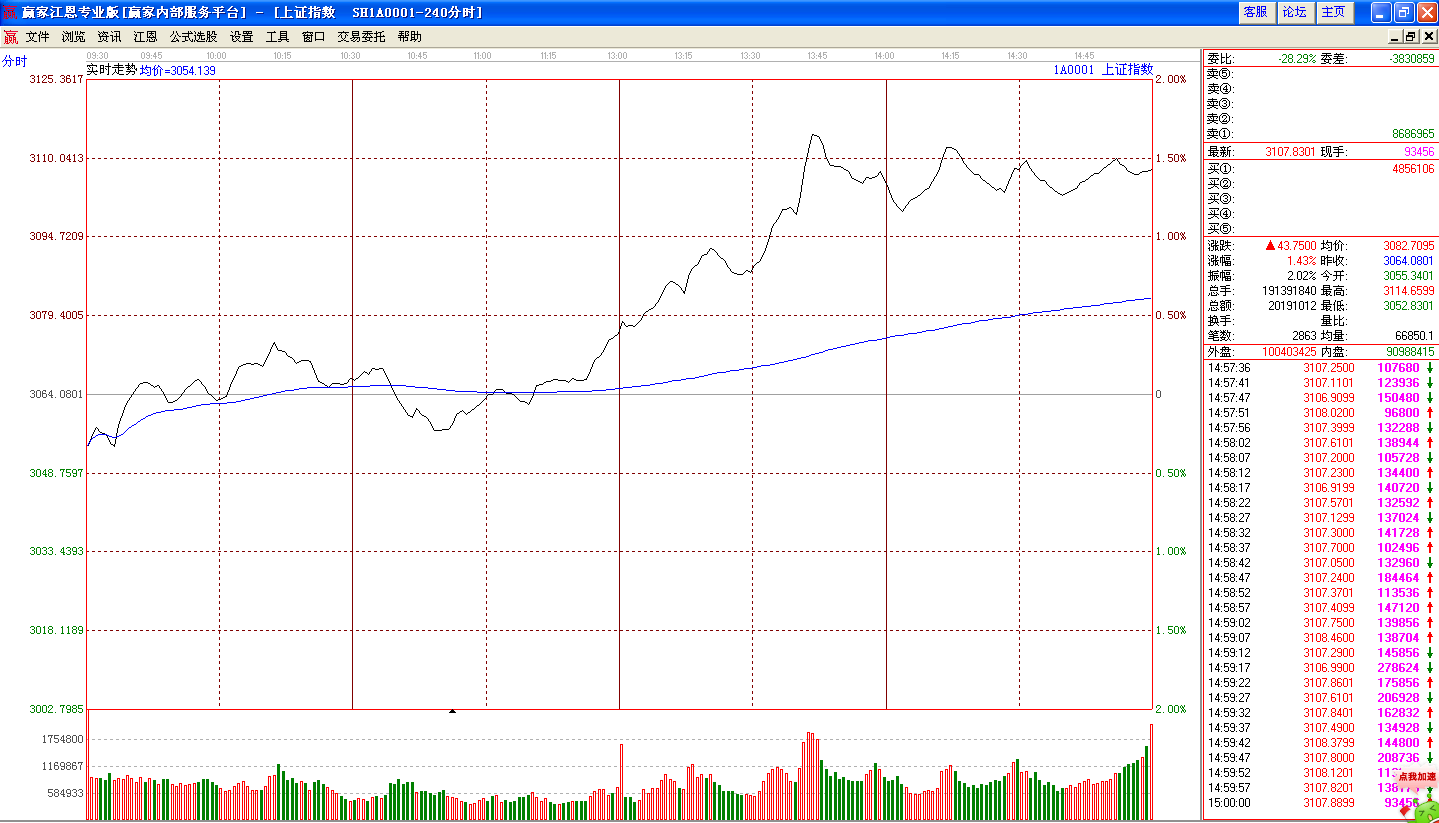
Task: Click the 今开 value 3055.3401
Action: [x=1409, y=275]
